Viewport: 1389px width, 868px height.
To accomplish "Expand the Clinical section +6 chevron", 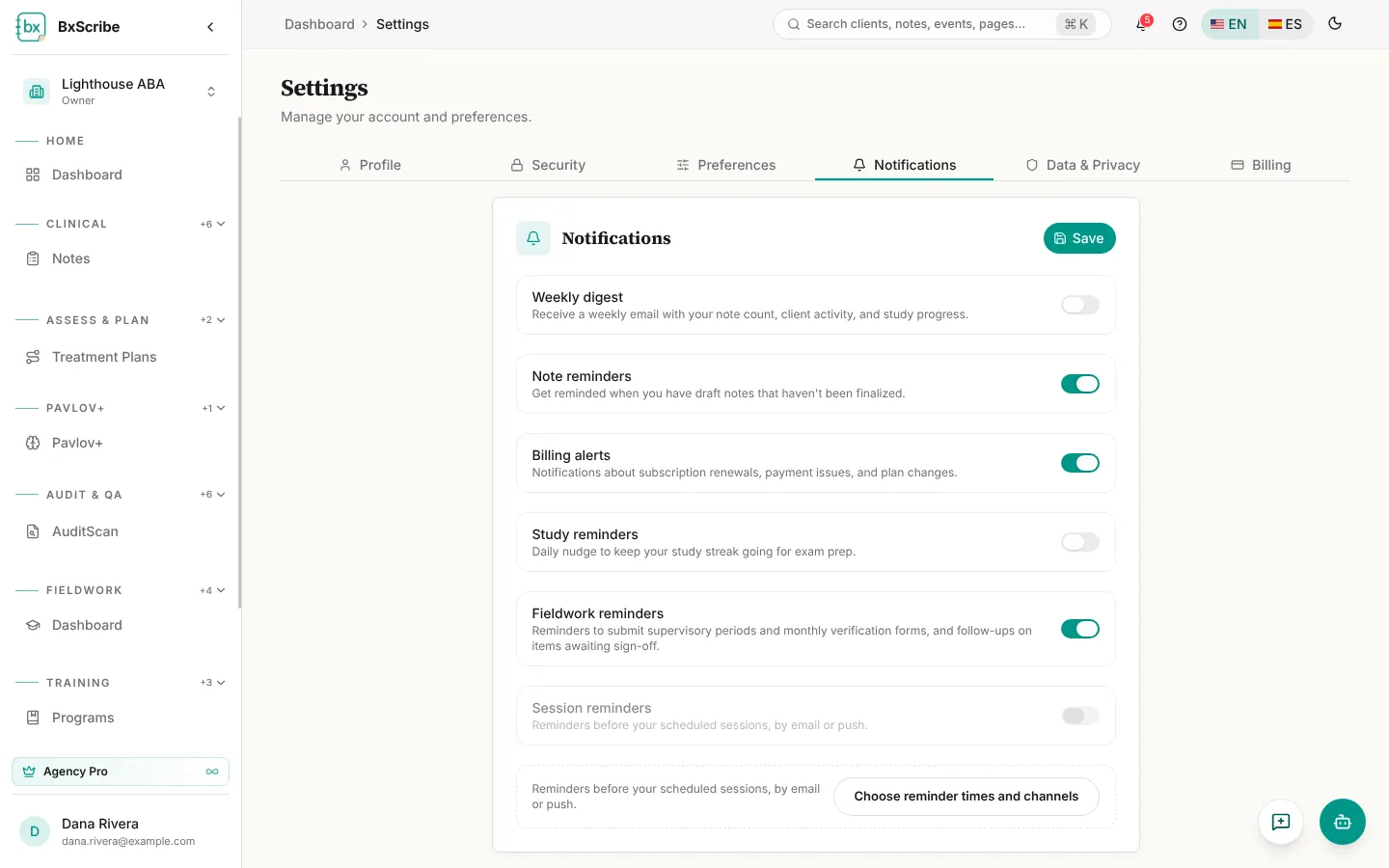I will (213, 224).
